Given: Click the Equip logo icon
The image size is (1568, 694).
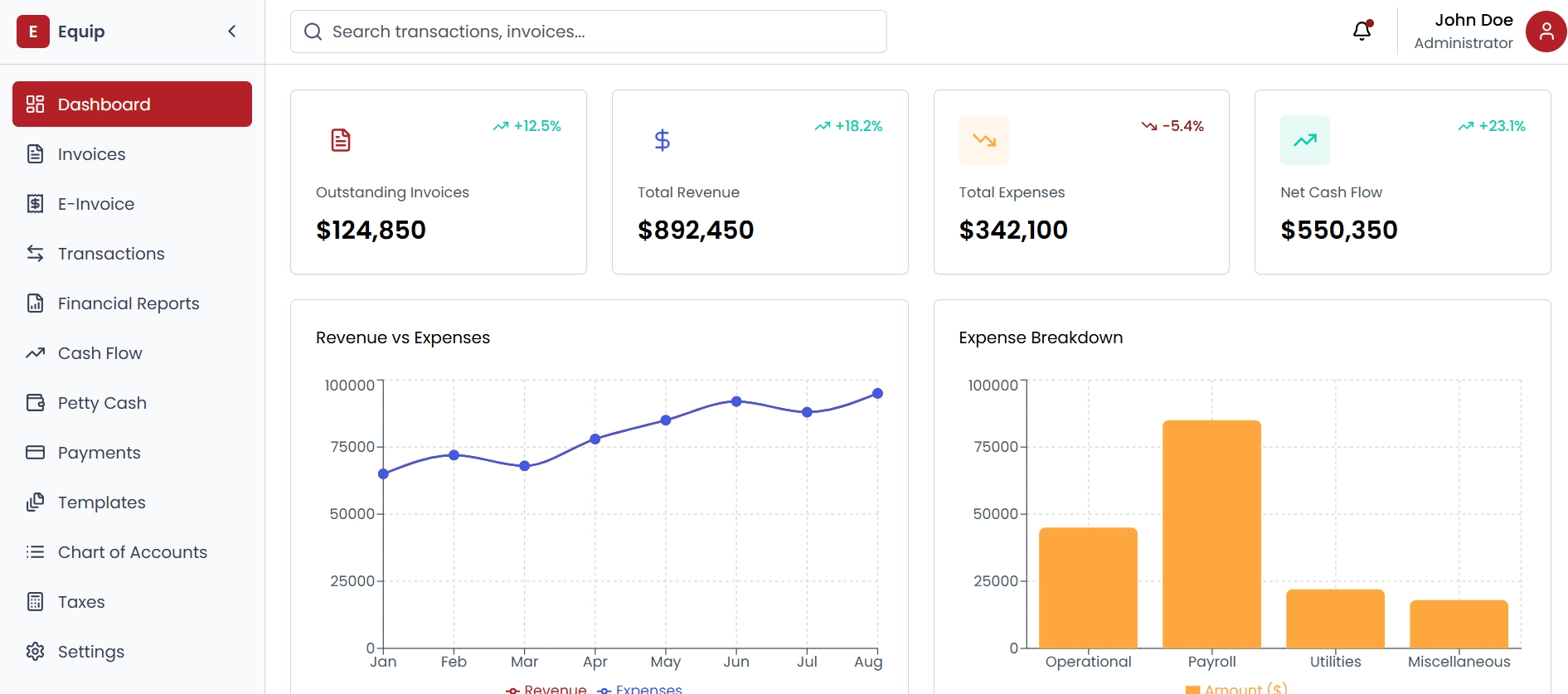Looking at the screenshot, I should pos(33,32).
